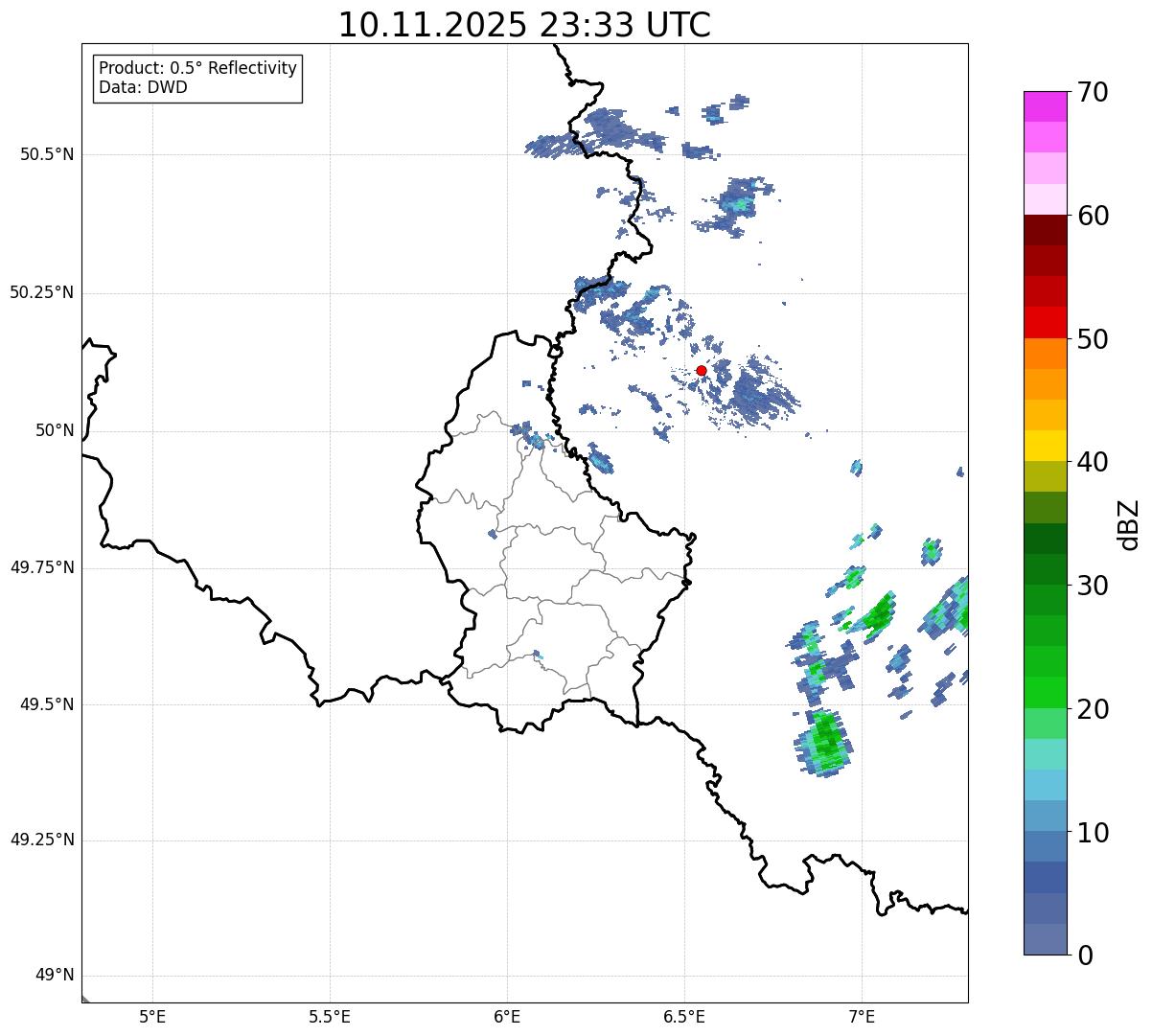Click the 5°E longitude label

(152, 1016)
